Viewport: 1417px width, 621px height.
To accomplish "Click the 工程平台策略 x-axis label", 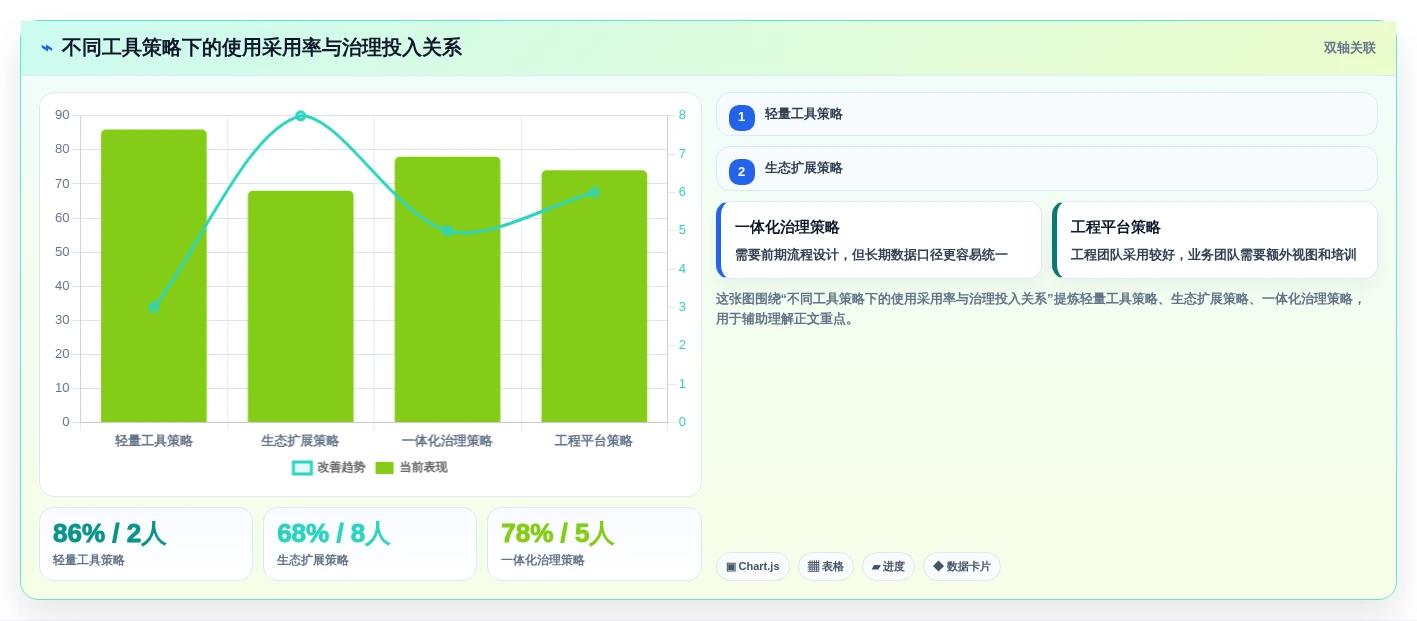I will pyautogui.click(x=594, y=441).
